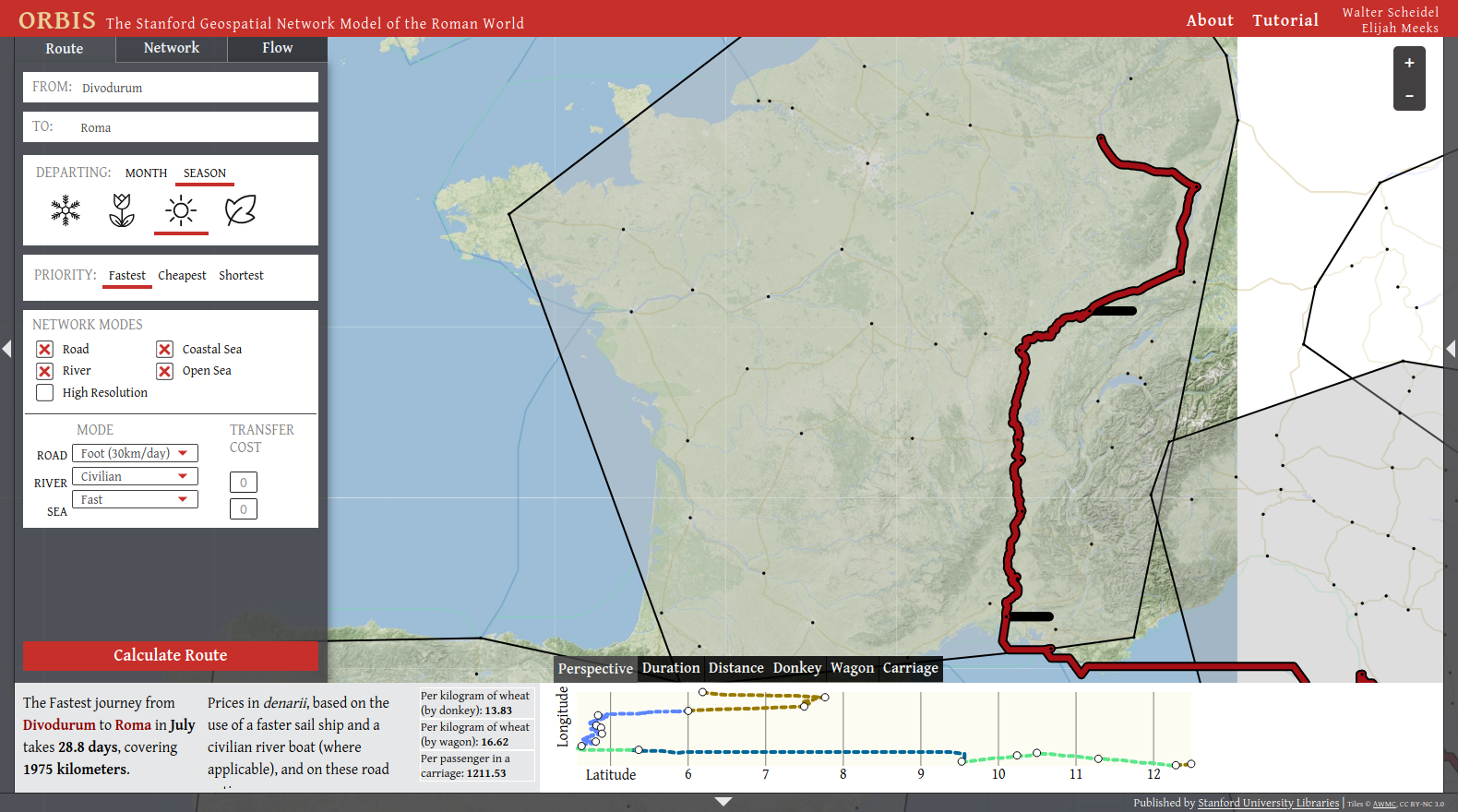This screenshot has width=1458, height=812.
Task: Click the right edge panel arrow
Action: point(1451,349)
